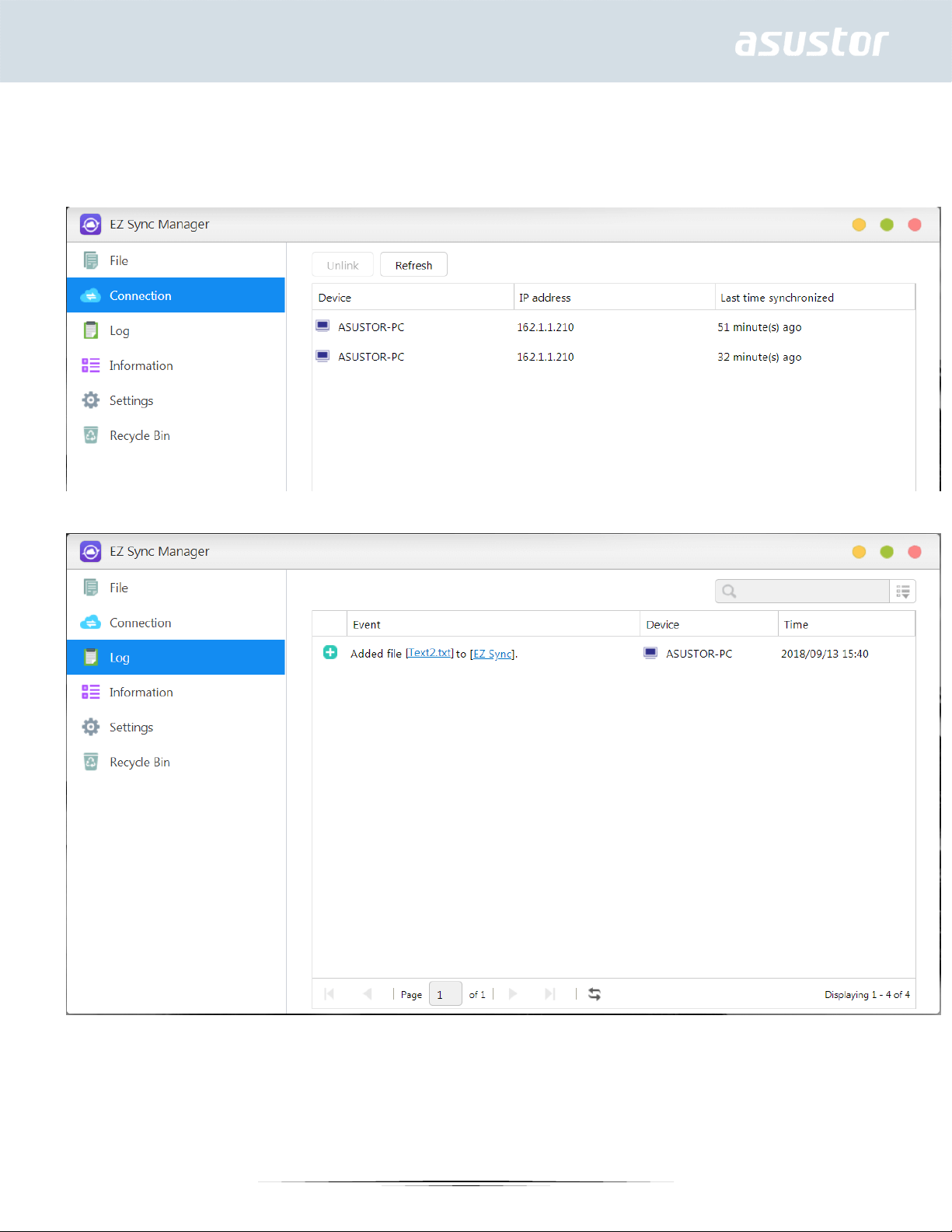Sort log by the Event column header
Screen dimensions: 952x1232
493,624
